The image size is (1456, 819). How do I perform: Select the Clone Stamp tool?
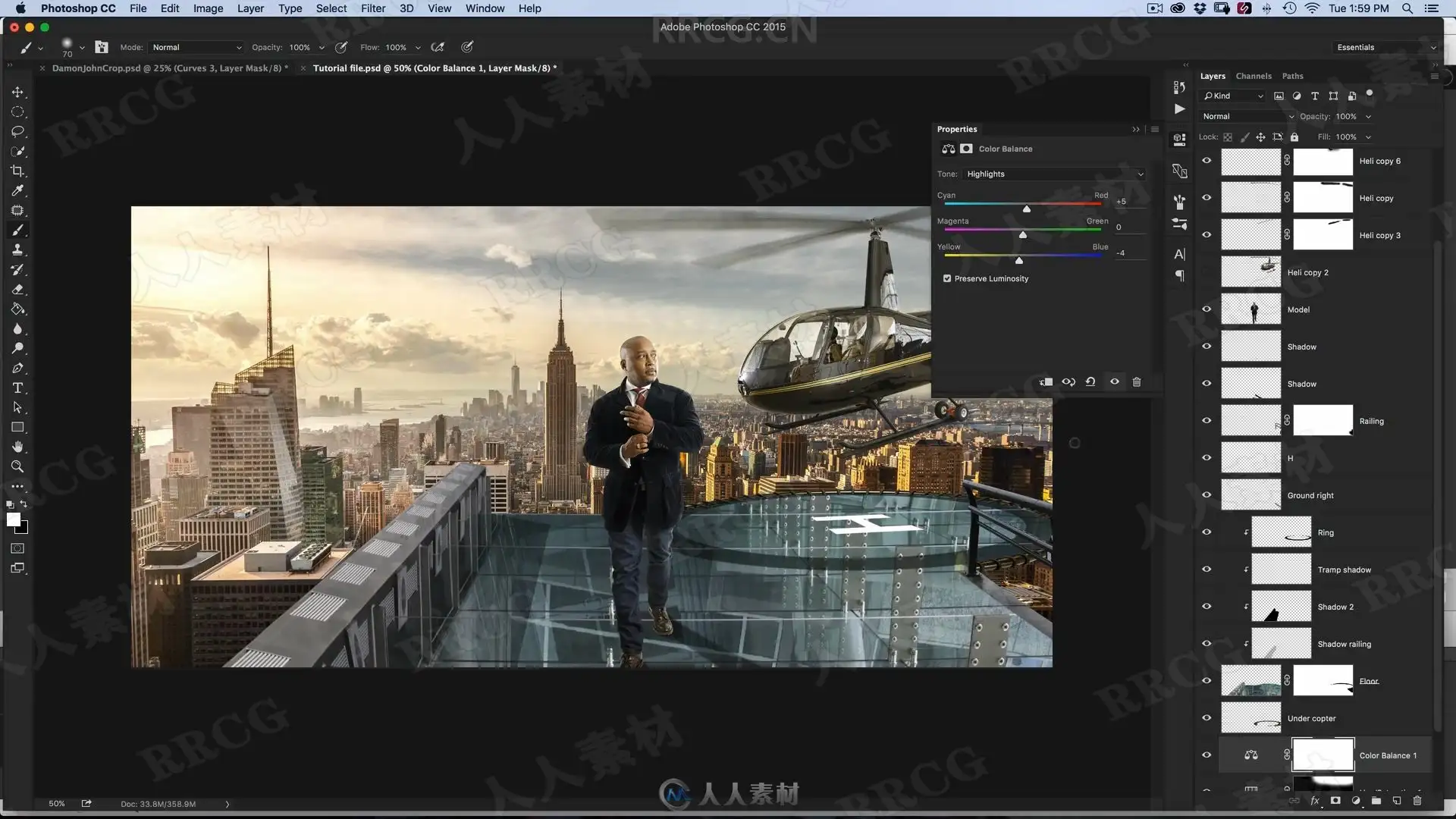pos(17,250)
